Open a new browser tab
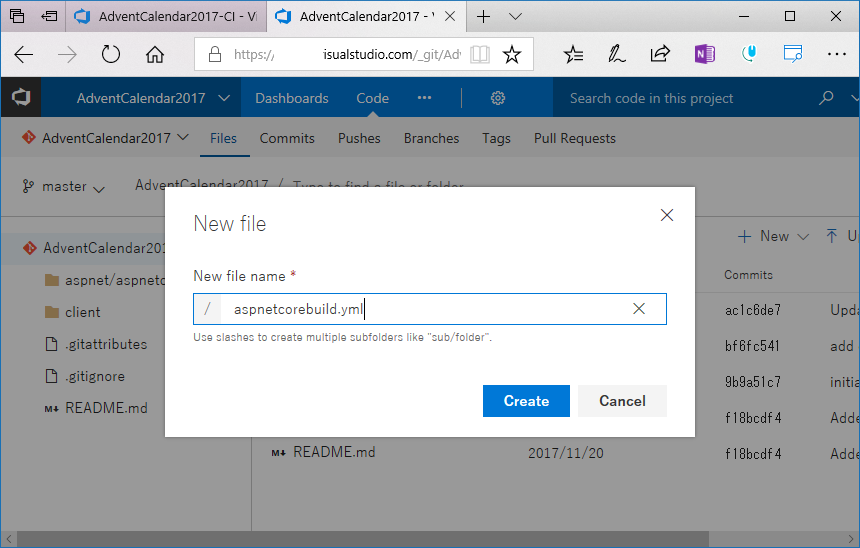Screen dimensions: 860x548 [x=483, y=16]
